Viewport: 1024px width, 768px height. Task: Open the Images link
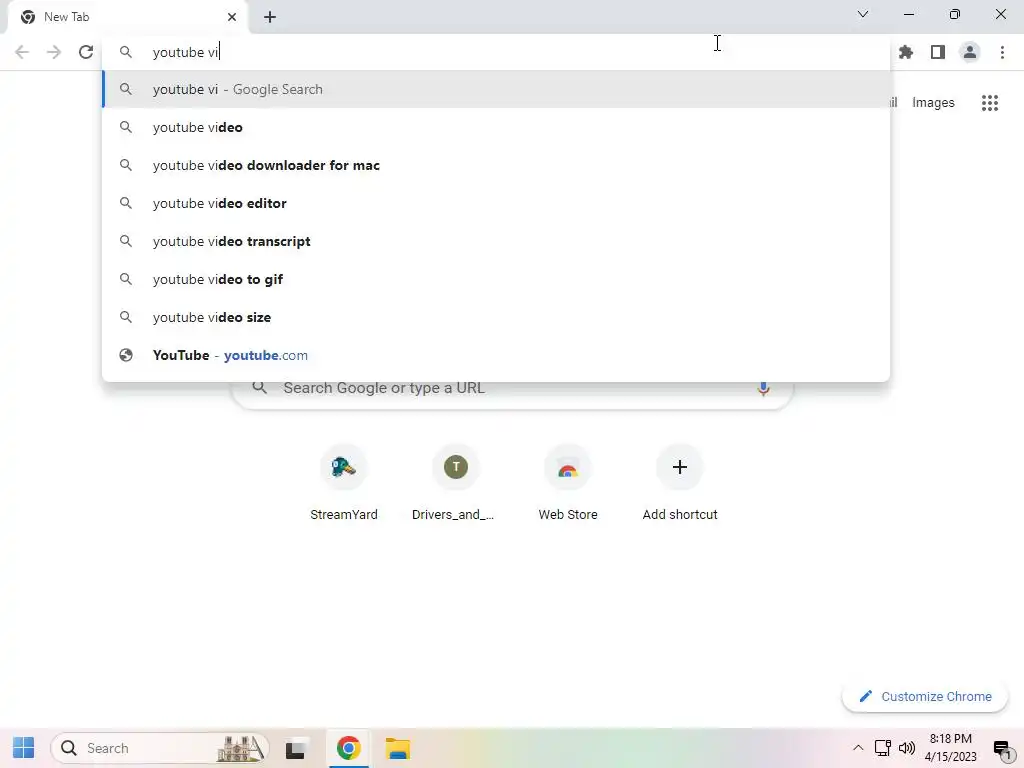tap(933, 103)
